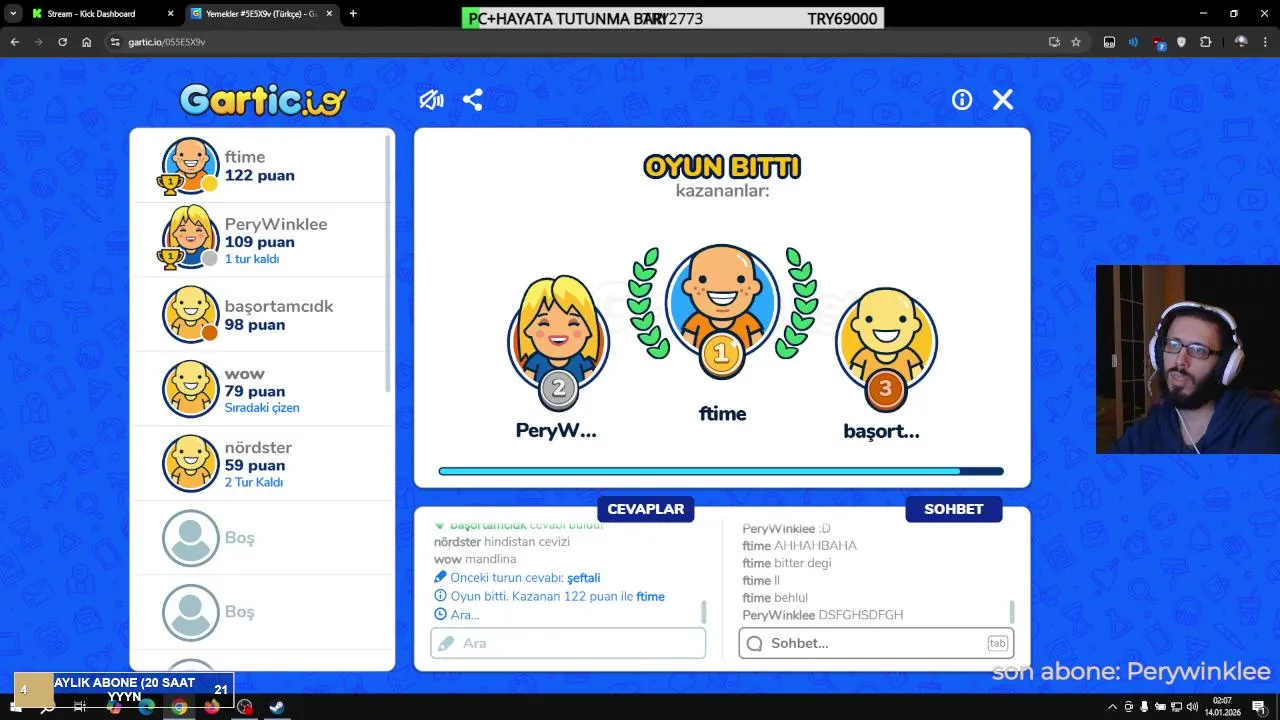Viewport: 1280px width, 720px height.
Task: Click the third place başort... podium avatar
Action: (886, 340)
